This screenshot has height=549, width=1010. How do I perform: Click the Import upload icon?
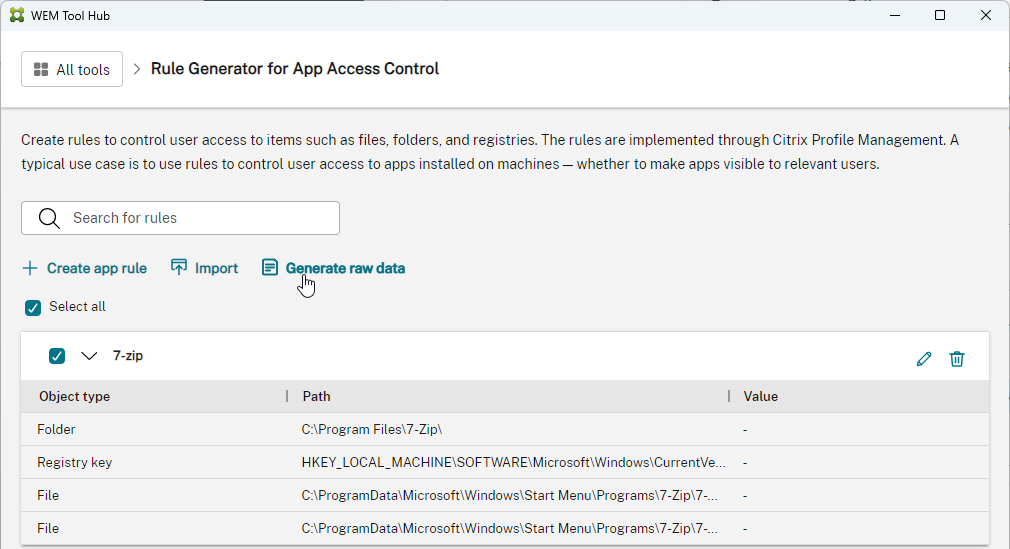pos(179,268)
